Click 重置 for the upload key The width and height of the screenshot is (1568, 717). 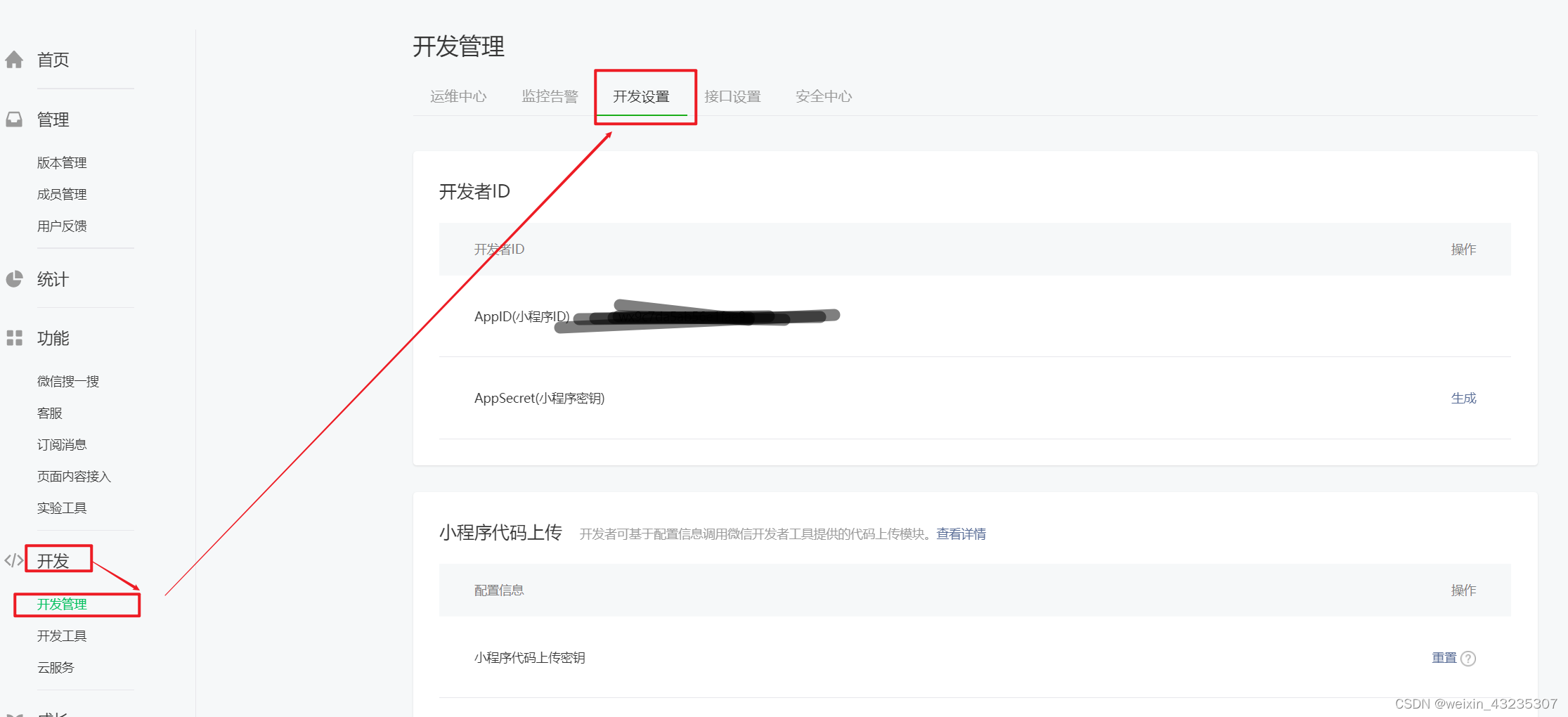(x=1444, y=658)
